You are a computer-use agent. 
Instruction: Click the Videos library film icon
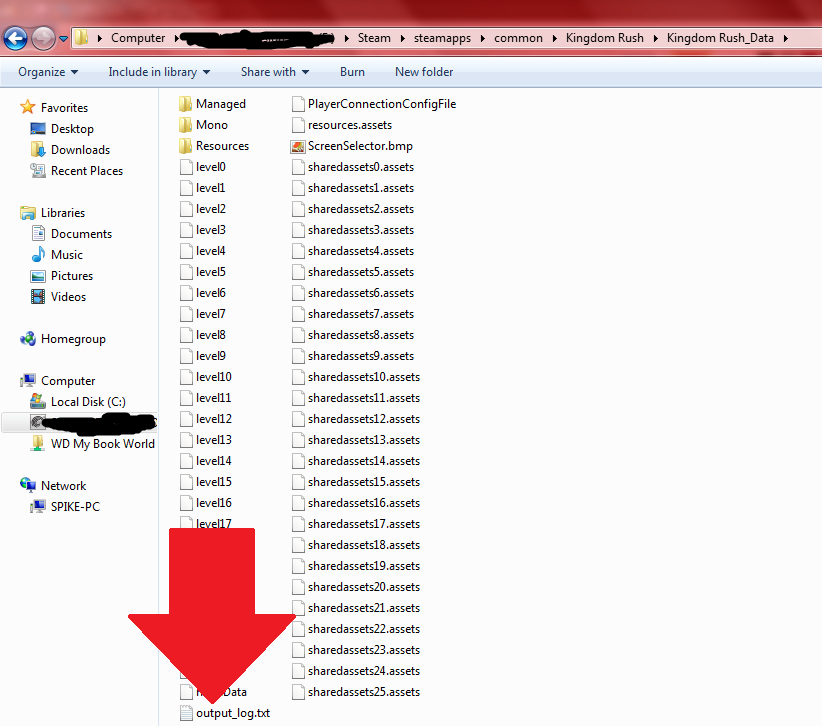[x=38, y=297]
